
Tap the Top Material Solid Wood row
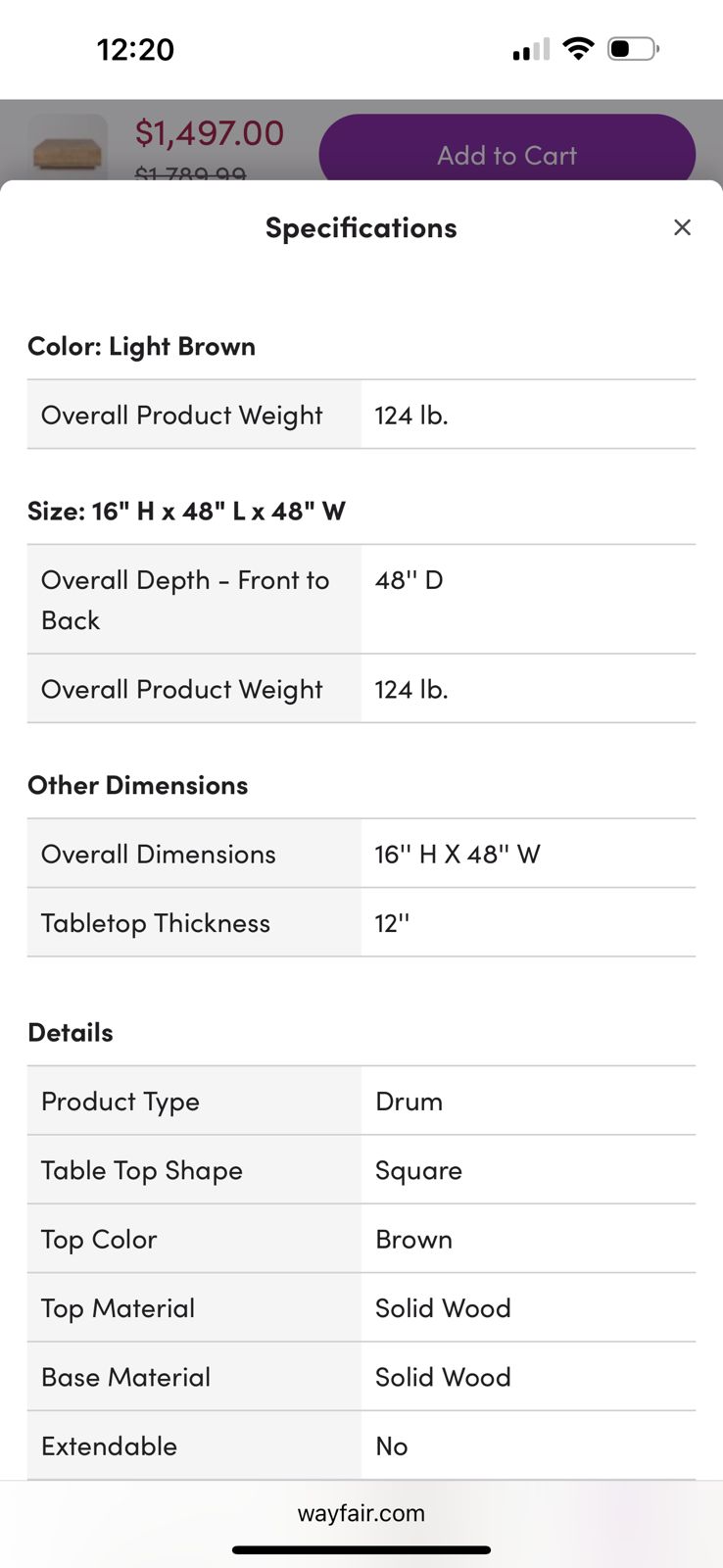(x=361, y=1307)
